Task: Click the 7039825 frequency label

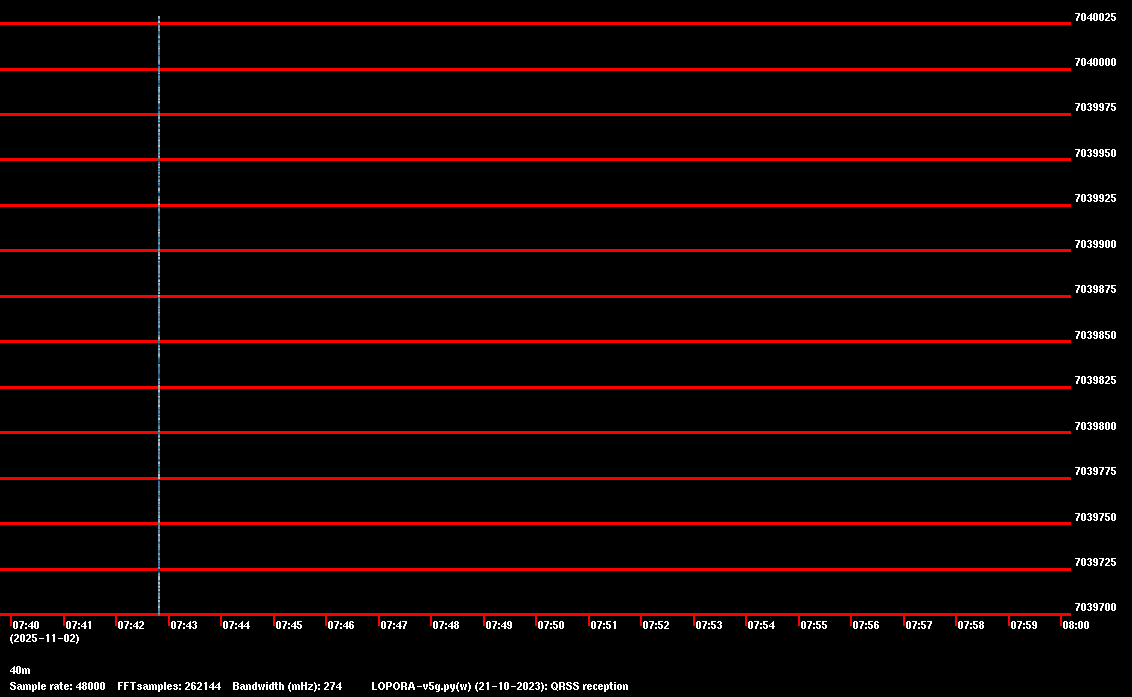Action: pyautogui.click(x=1095, y=381)
